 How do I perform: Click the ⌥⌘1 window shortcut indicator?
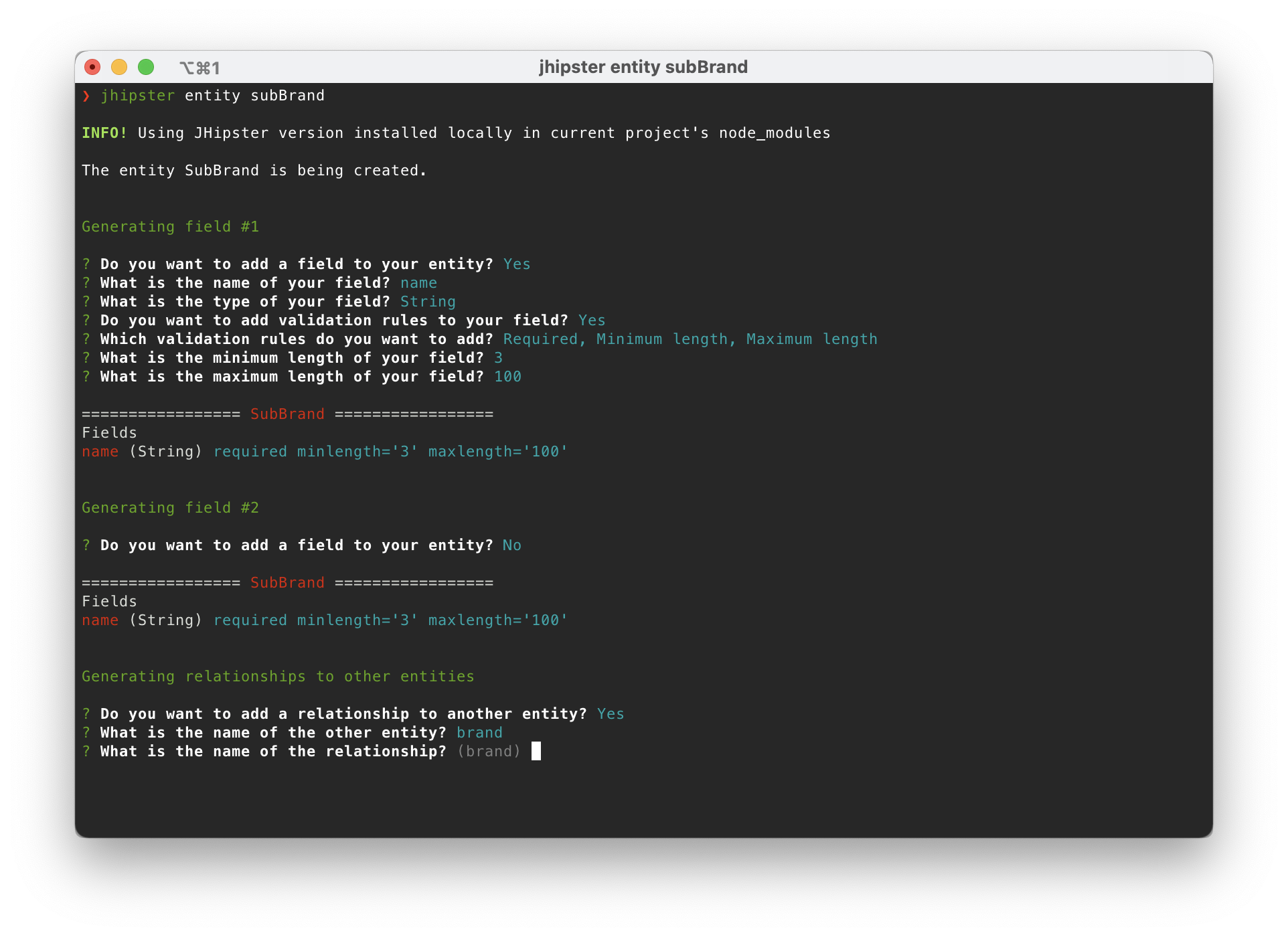click(199, 68)
